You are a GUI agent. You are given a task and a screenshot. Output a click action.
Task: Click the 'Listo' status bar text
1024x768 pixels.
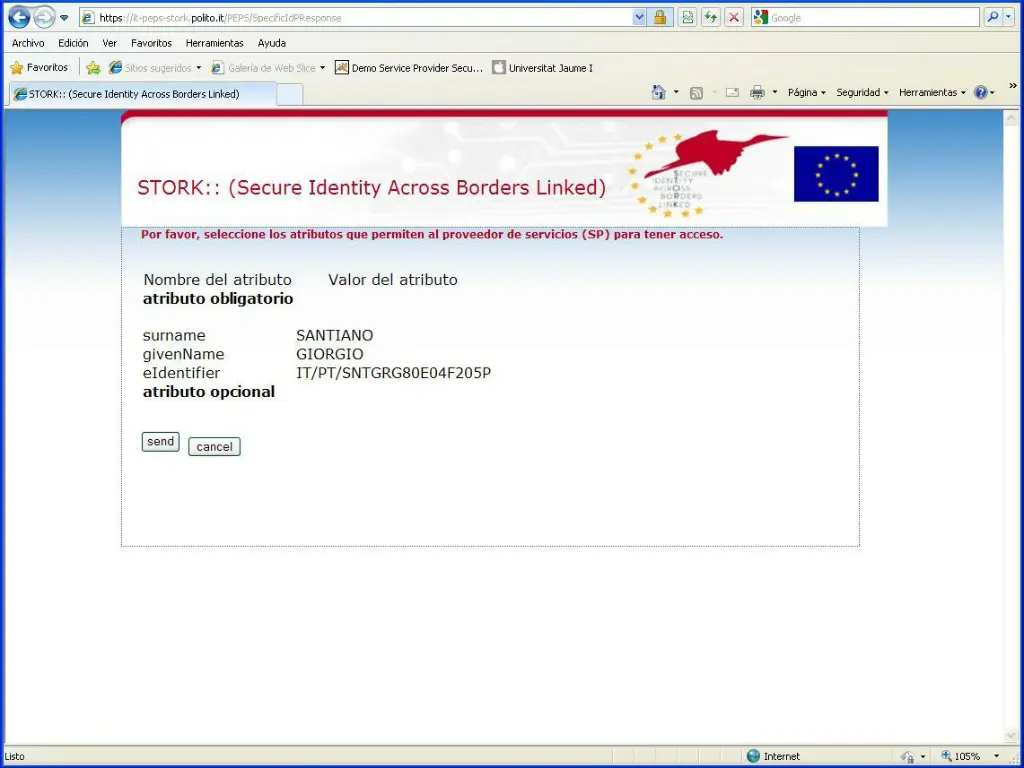pyautogui.click(x=14, y=757)
